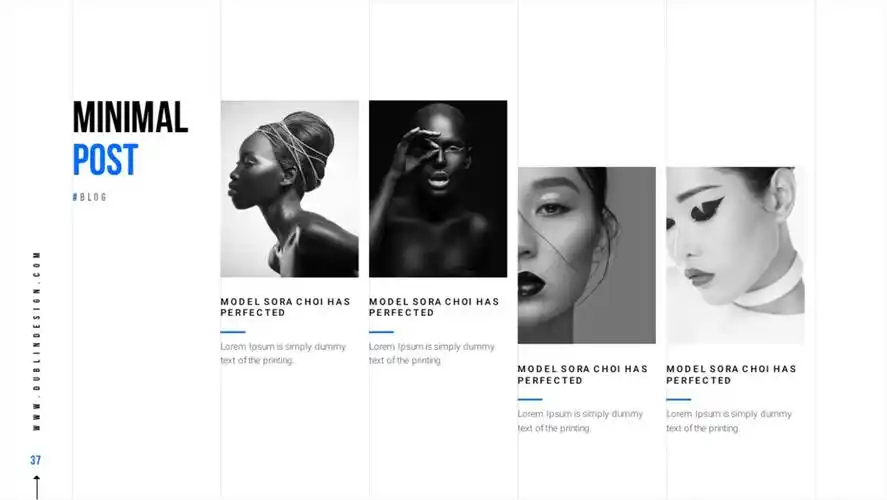The height and width of the screenshot is (500, 887).
Task: Click the fourth column MODEL SORA CHOI title
Action: click(x=731, y=374)
